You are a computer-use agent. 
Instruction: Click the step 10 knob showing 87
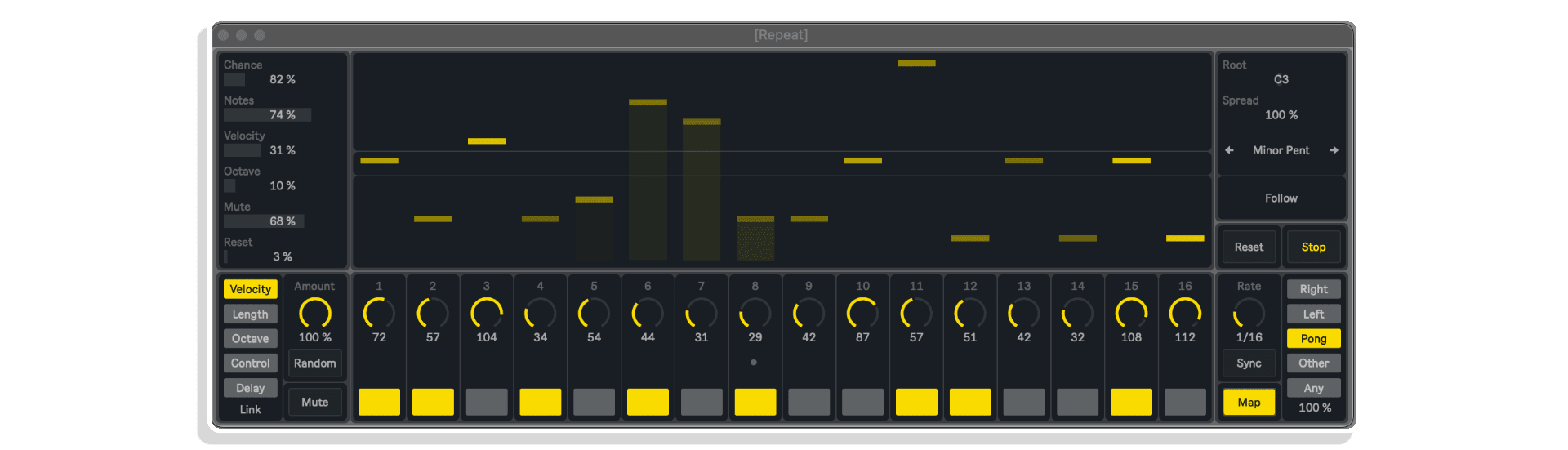pyautogui.click(x=862, y=313)
